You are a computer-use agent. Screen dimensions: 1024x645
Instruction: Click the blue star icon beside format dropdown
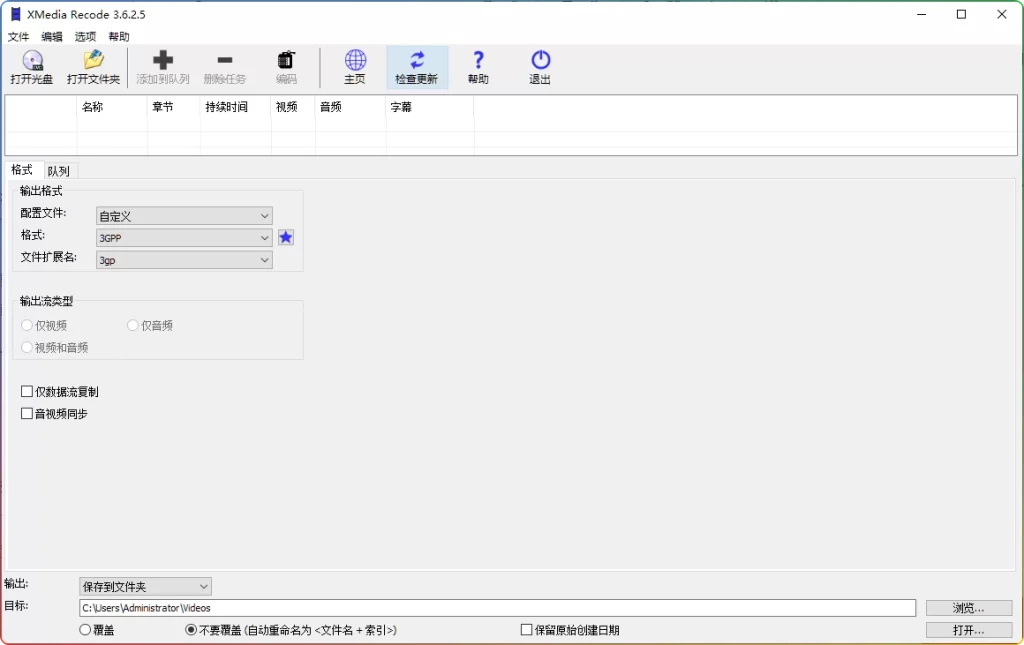(286, 237)
